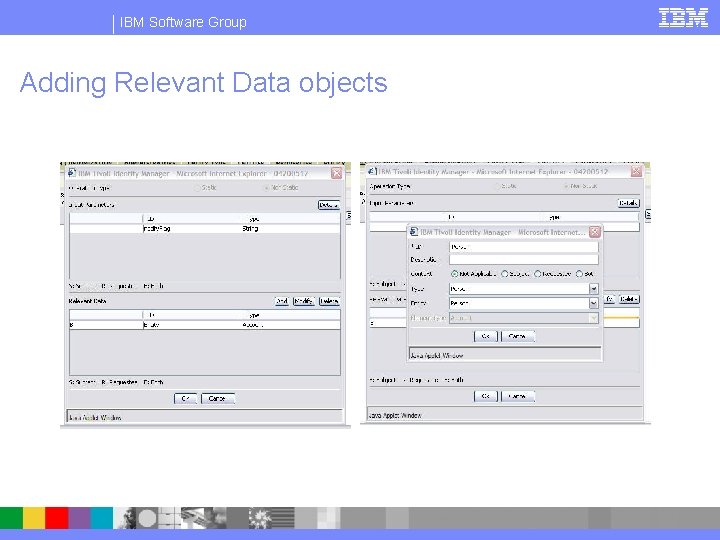Click Cancel button inside the inner dialog
Screen dimensions: 720x540
[518, 336]
